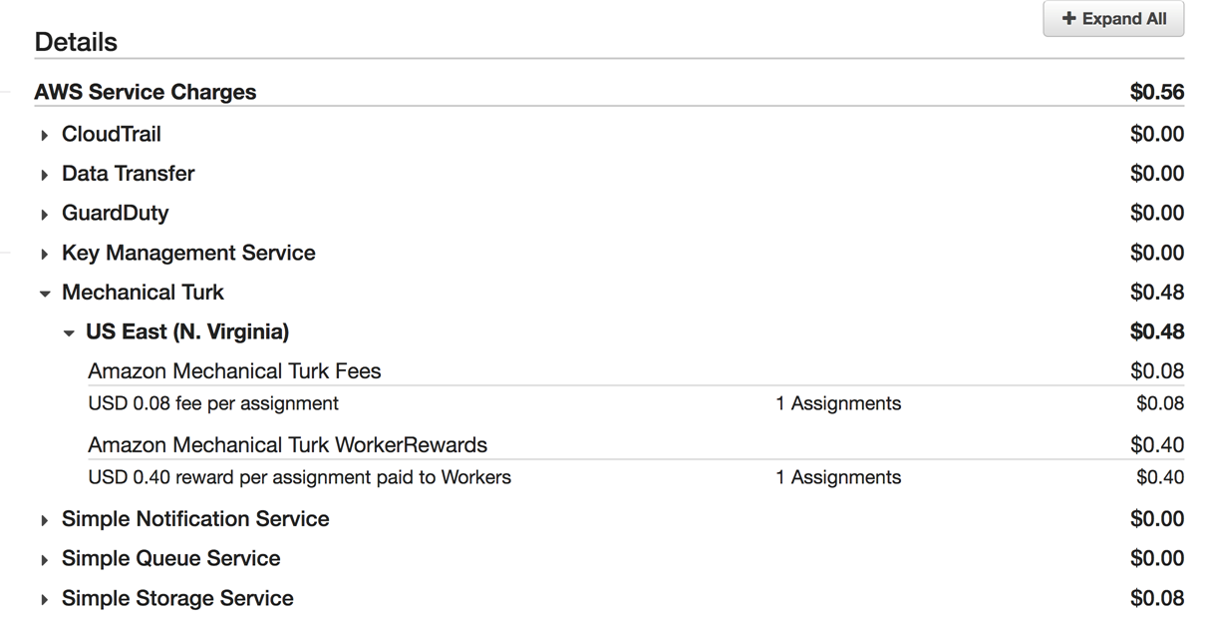Click the Simple Storage Service $0.08 amount
Viewport: 1208px width, 624px height.
[x=1157, y=598]
